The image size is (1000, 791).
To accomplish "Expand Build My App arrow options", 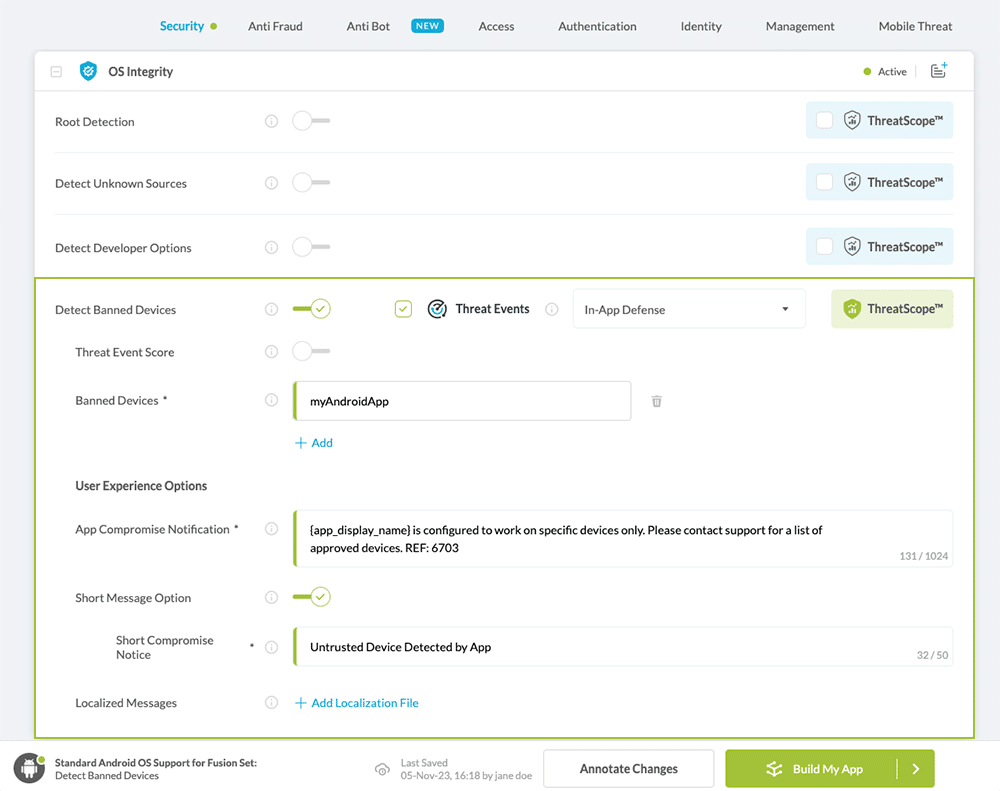I will (915, 769).
